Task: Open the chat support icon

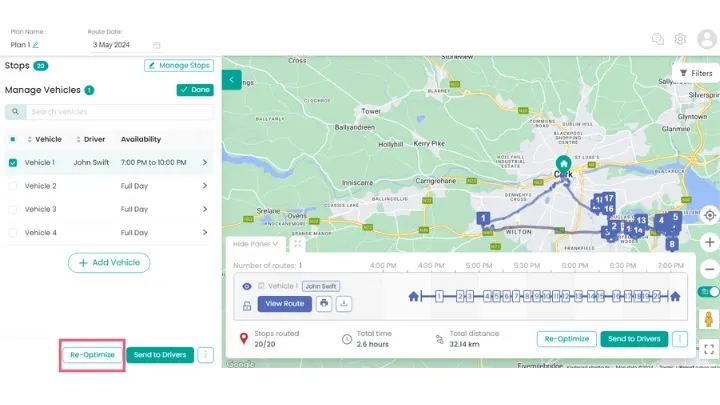Action: (657, 39)
